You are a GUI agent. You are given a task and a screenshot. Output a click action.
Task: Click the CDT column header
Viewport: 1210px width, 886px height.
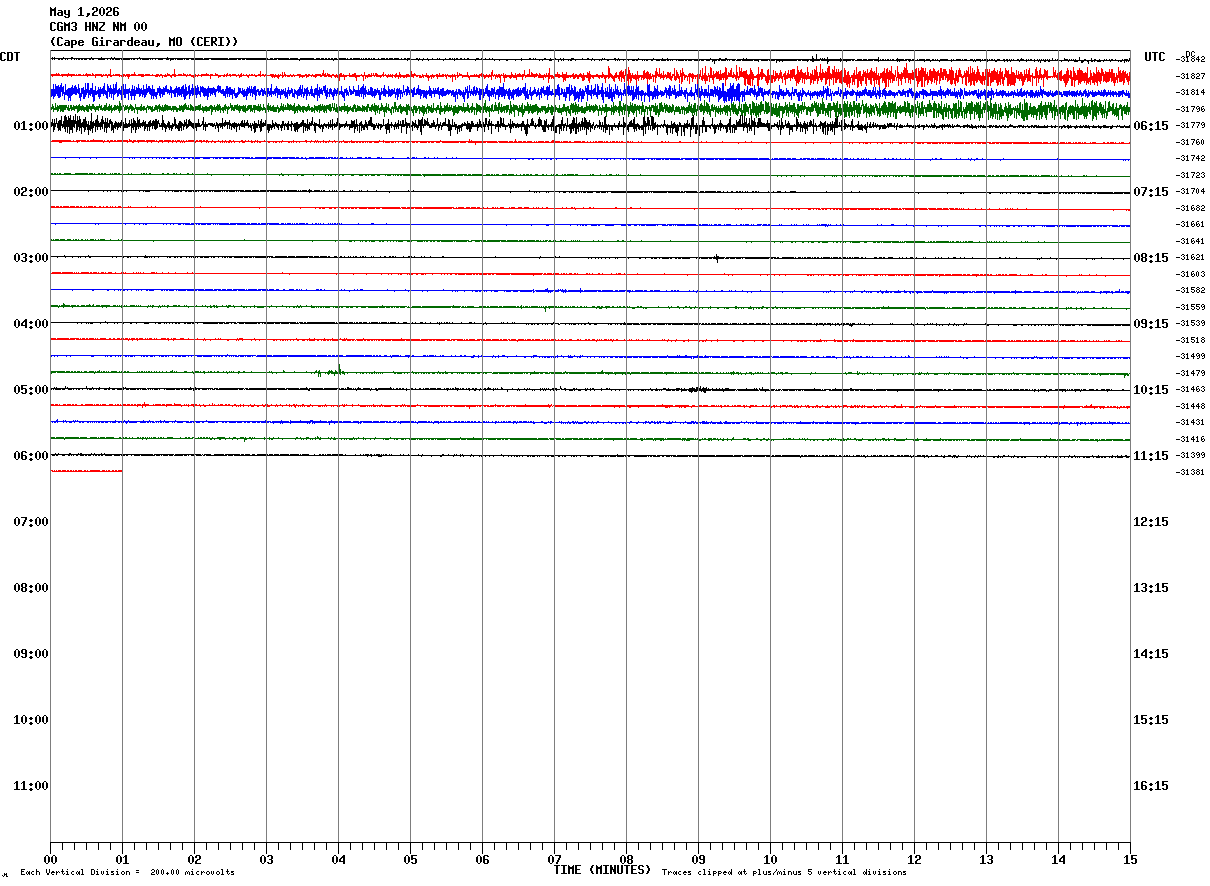pyautogui.click(x=10, y=57)
